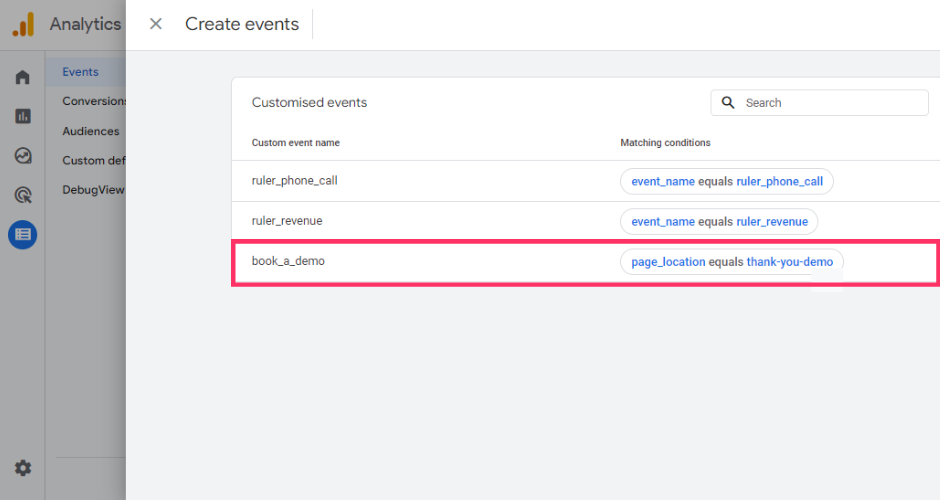Open the Reports bar chart icon
Viewport: 940px width, 500px height.
coord(22,116)
